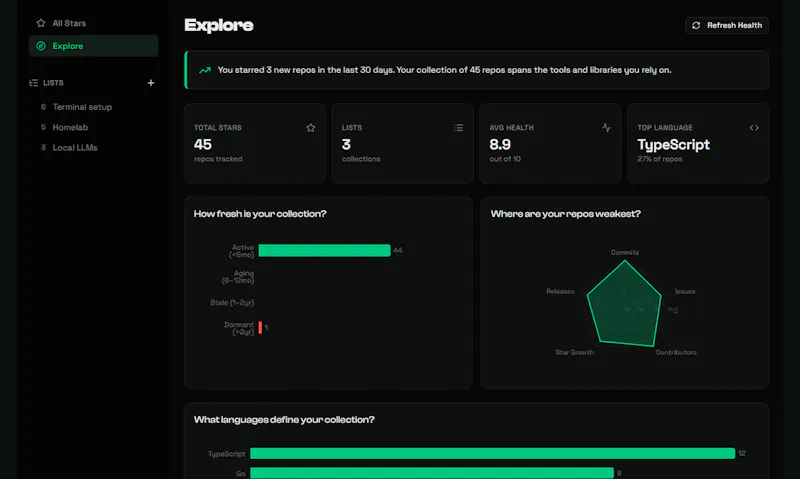Click the Total Stars value 45

pyautogui.click(x=203, y=144)
